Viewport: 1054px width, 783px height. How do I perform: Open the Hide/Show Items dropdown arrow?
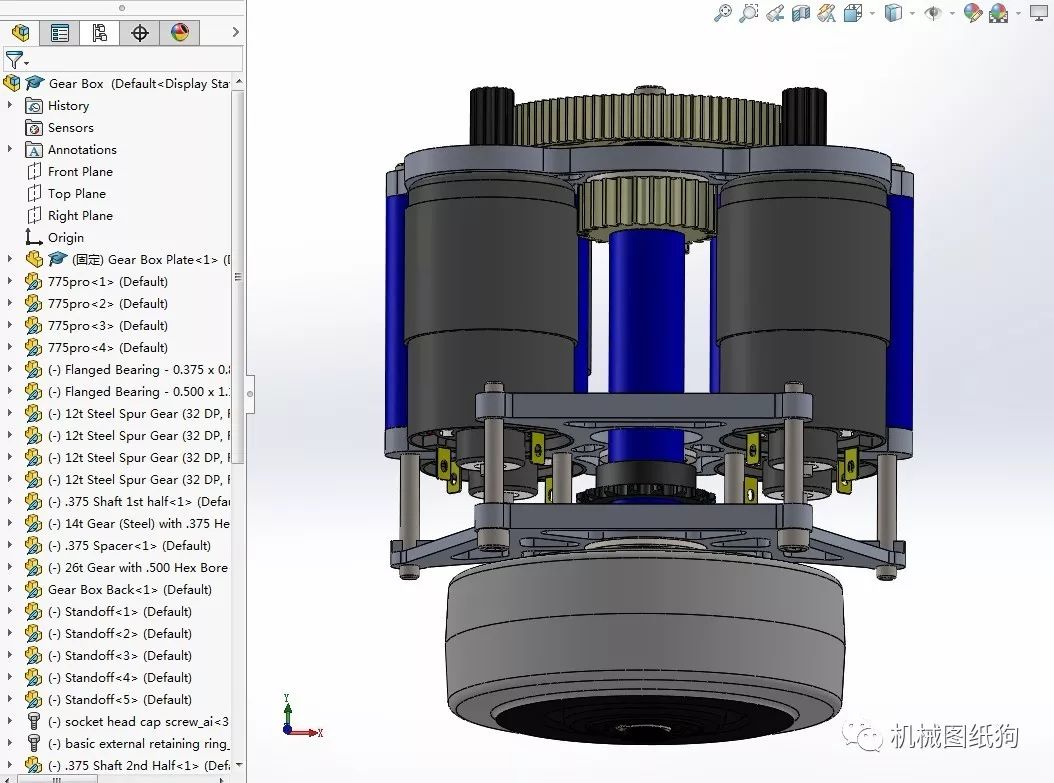[952, 13]
